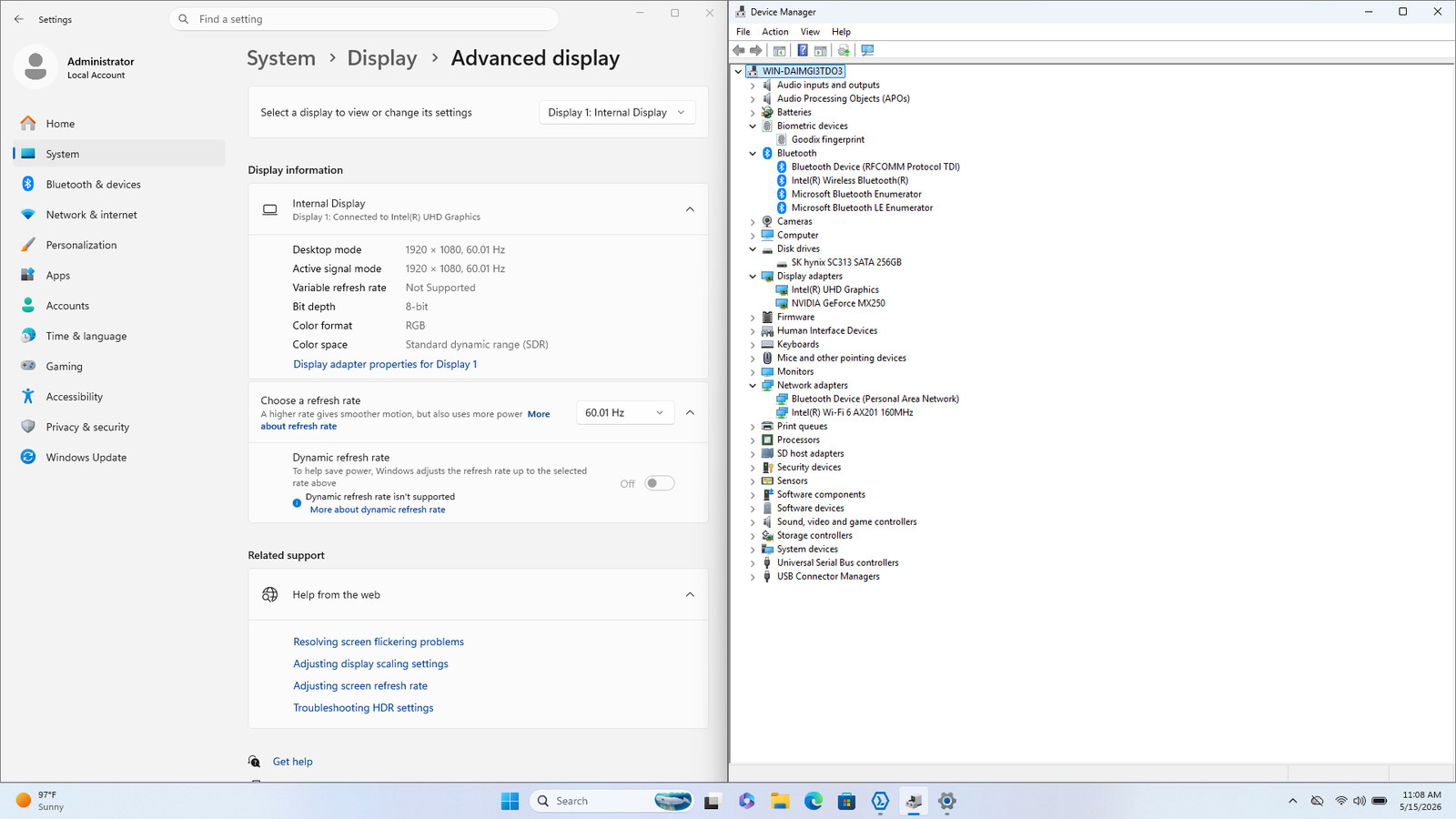Image resolution: width=1456 pixels, height=819 pixels.
Task: Click the Forward arrow in Device Manager toolbar
Action: point(755,51)
